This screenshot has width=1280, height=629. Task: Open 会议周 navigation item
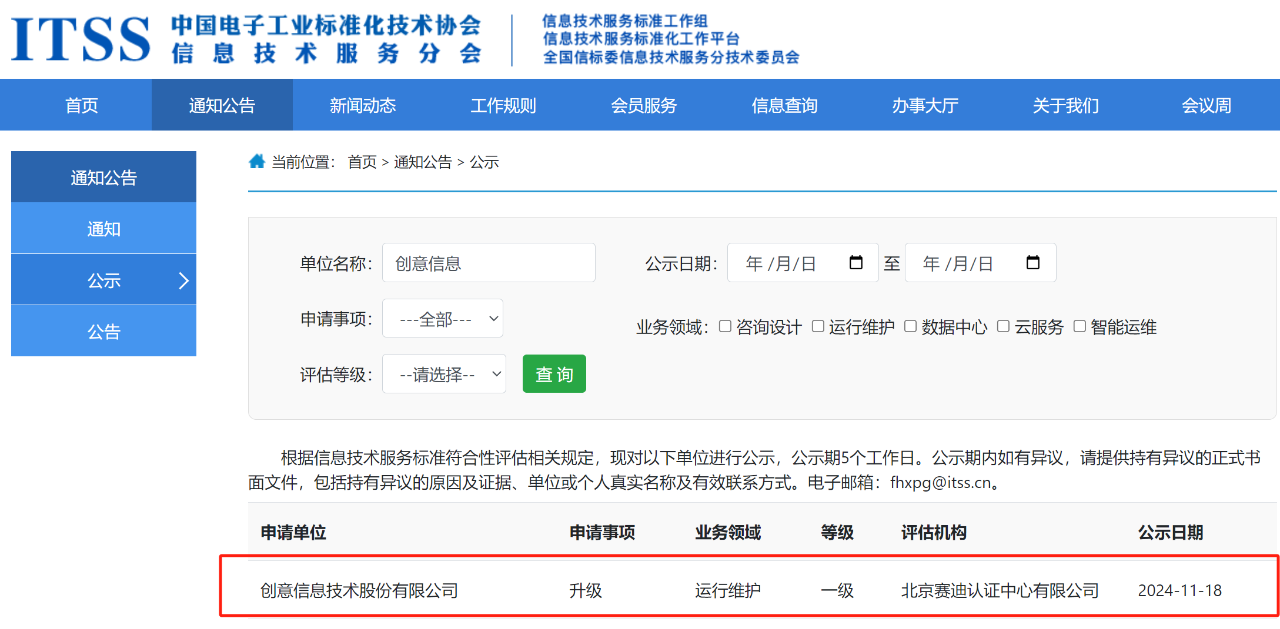pyautogui.click(x=1207, y=105)
